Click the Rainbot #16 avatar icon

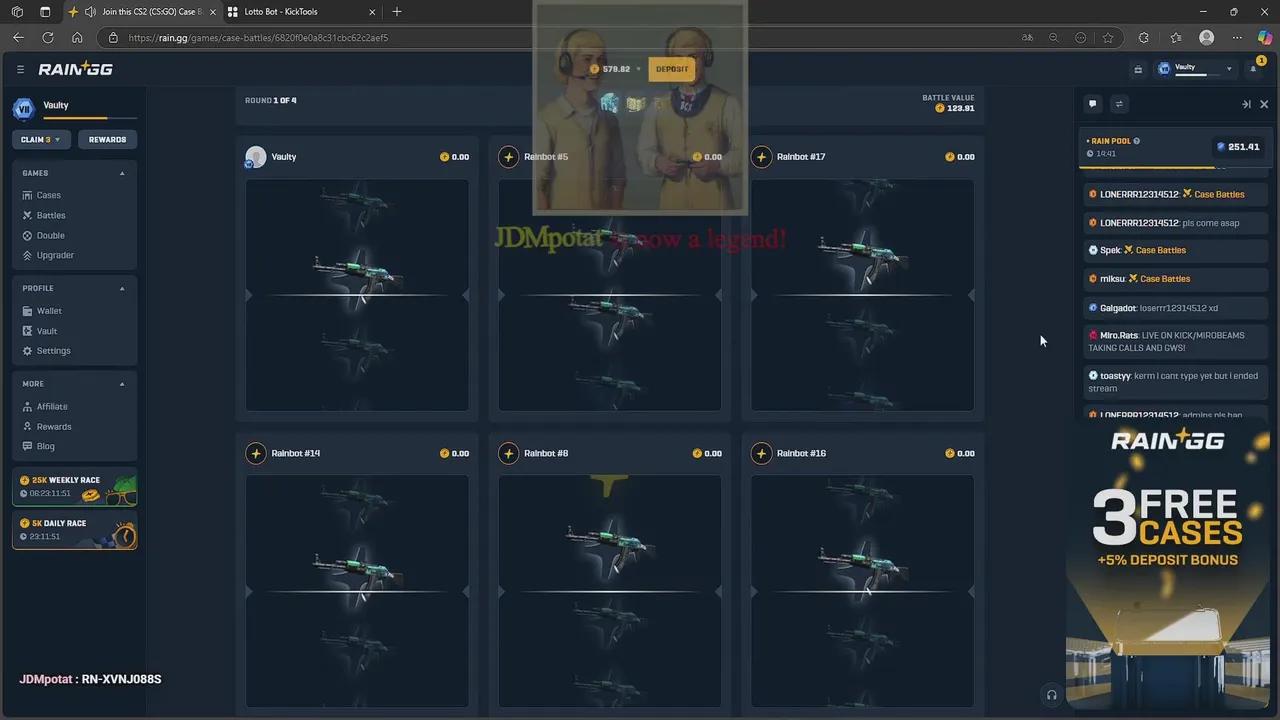pyautogui.click(x=762, y=453)
